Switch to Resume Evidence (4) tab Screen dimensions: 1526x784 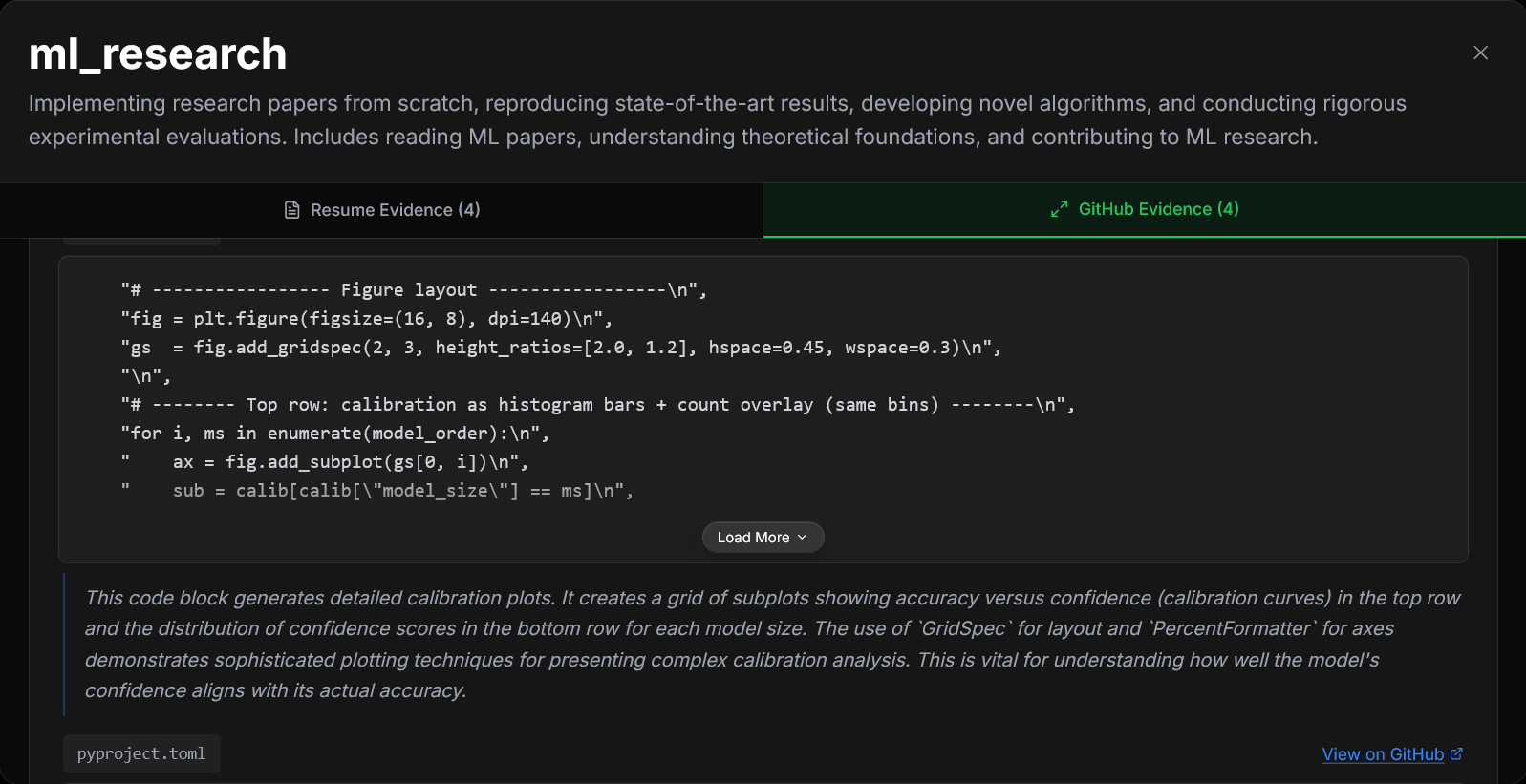click(381, 210)
